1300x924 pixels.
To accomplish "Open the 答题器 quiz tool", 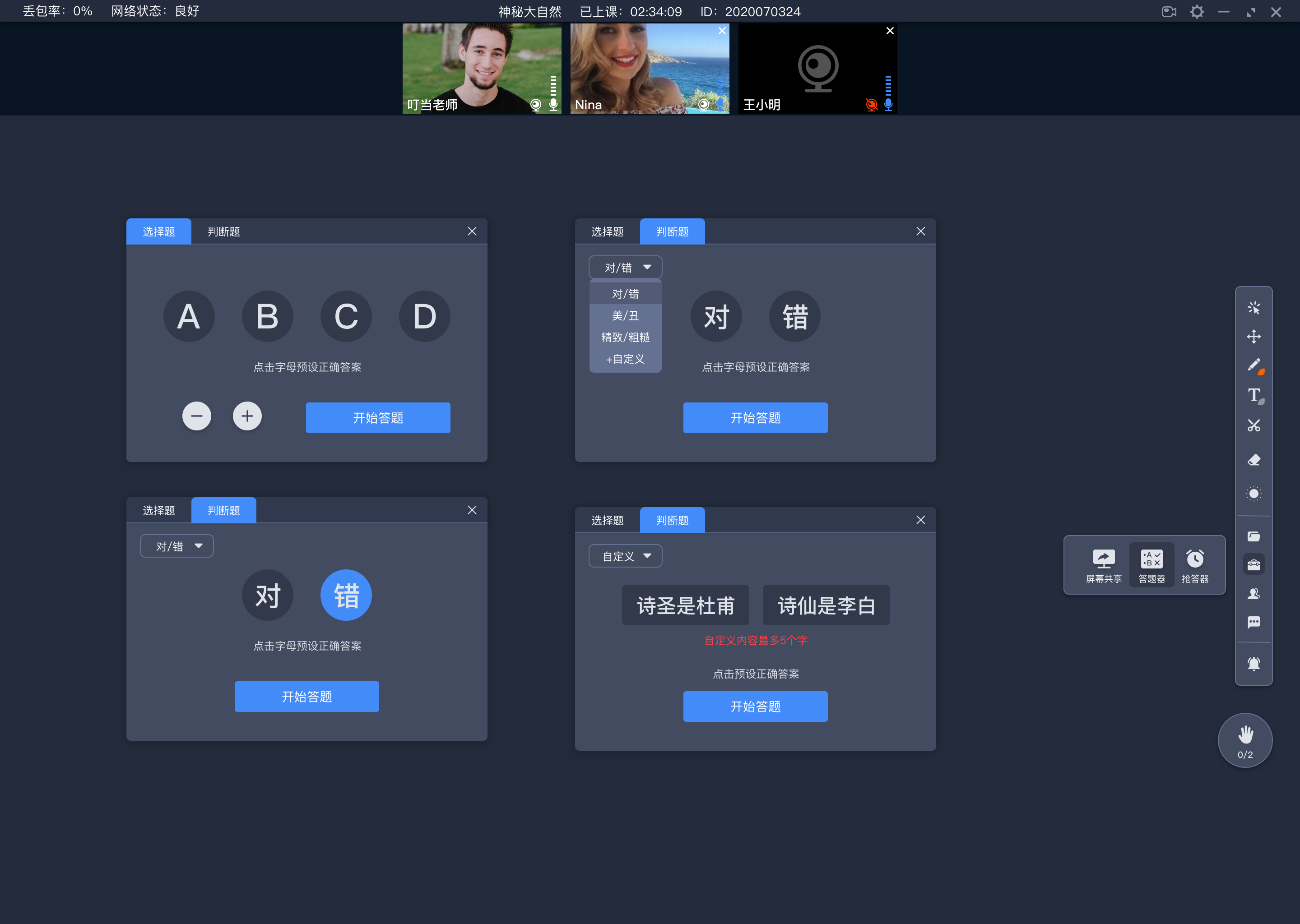I will point(1150,564).
